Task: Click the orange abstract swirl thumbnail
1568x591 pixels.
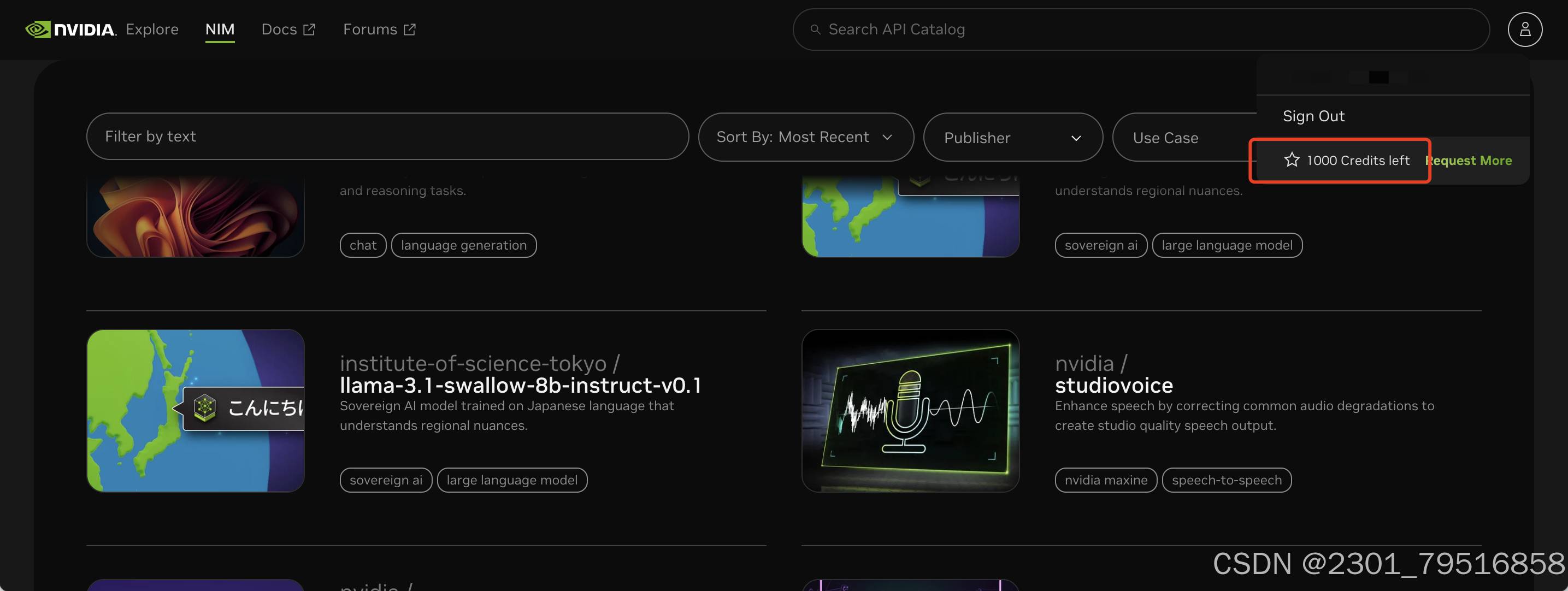Action: [x=196, y=216]
